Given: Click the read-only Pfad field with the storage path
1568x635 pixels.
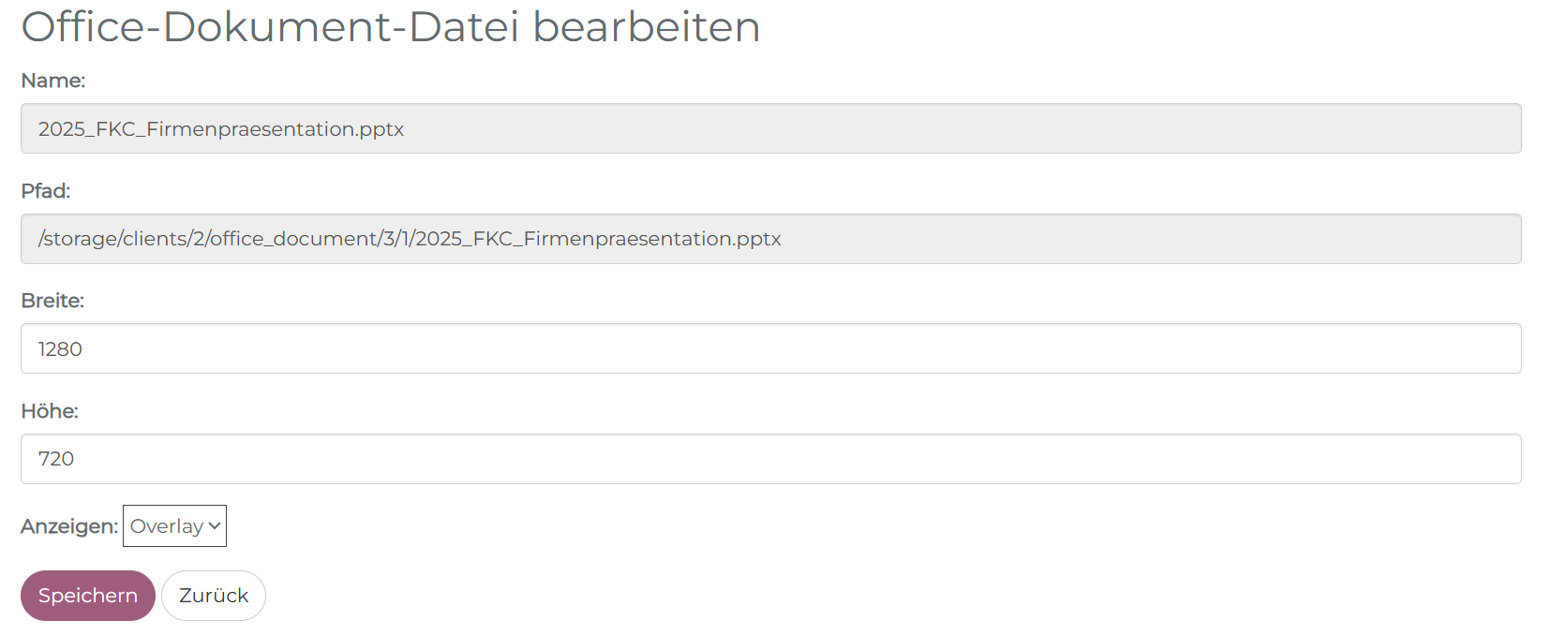Looking at the screenshot, I should (770, 239).
